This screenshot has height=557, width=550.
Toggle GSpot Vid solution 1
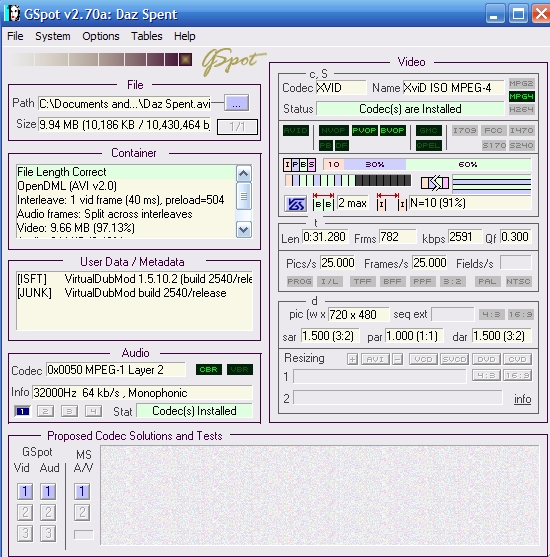point(25,492)
